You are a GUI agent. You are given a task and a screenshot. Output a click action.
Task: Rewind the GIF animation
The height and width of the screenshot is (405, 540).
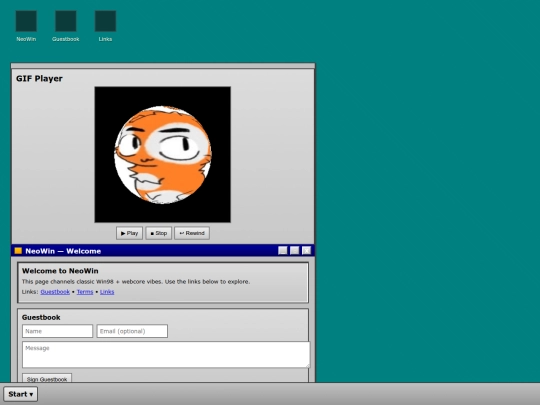click(x=192, y=233)
